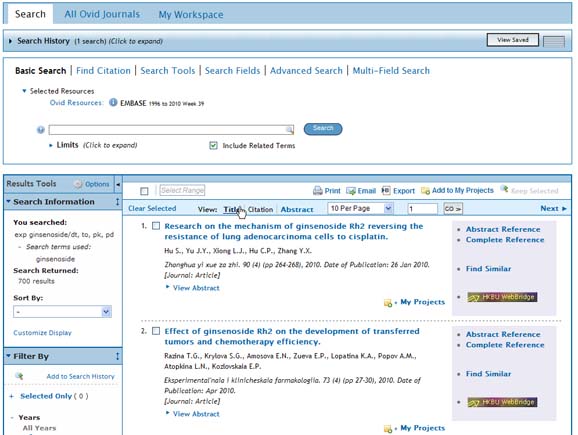Screen dimensions: 578x435
Task: Toggle Include Related Terms checkbox
Action: pyautogui.click(x=213, y=145)
